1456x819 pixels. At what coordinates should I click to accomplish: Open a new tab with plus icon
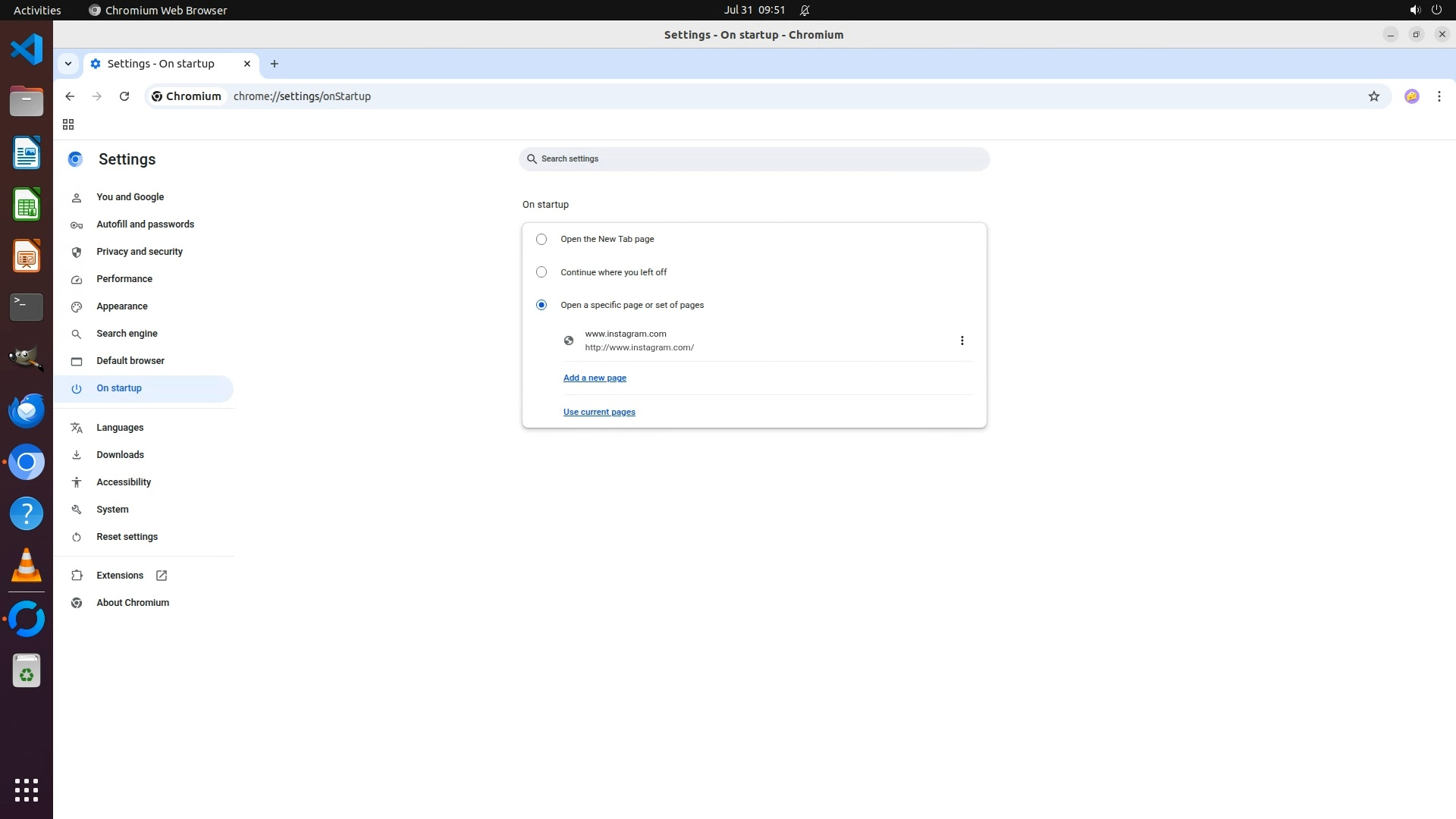[275, 64]
